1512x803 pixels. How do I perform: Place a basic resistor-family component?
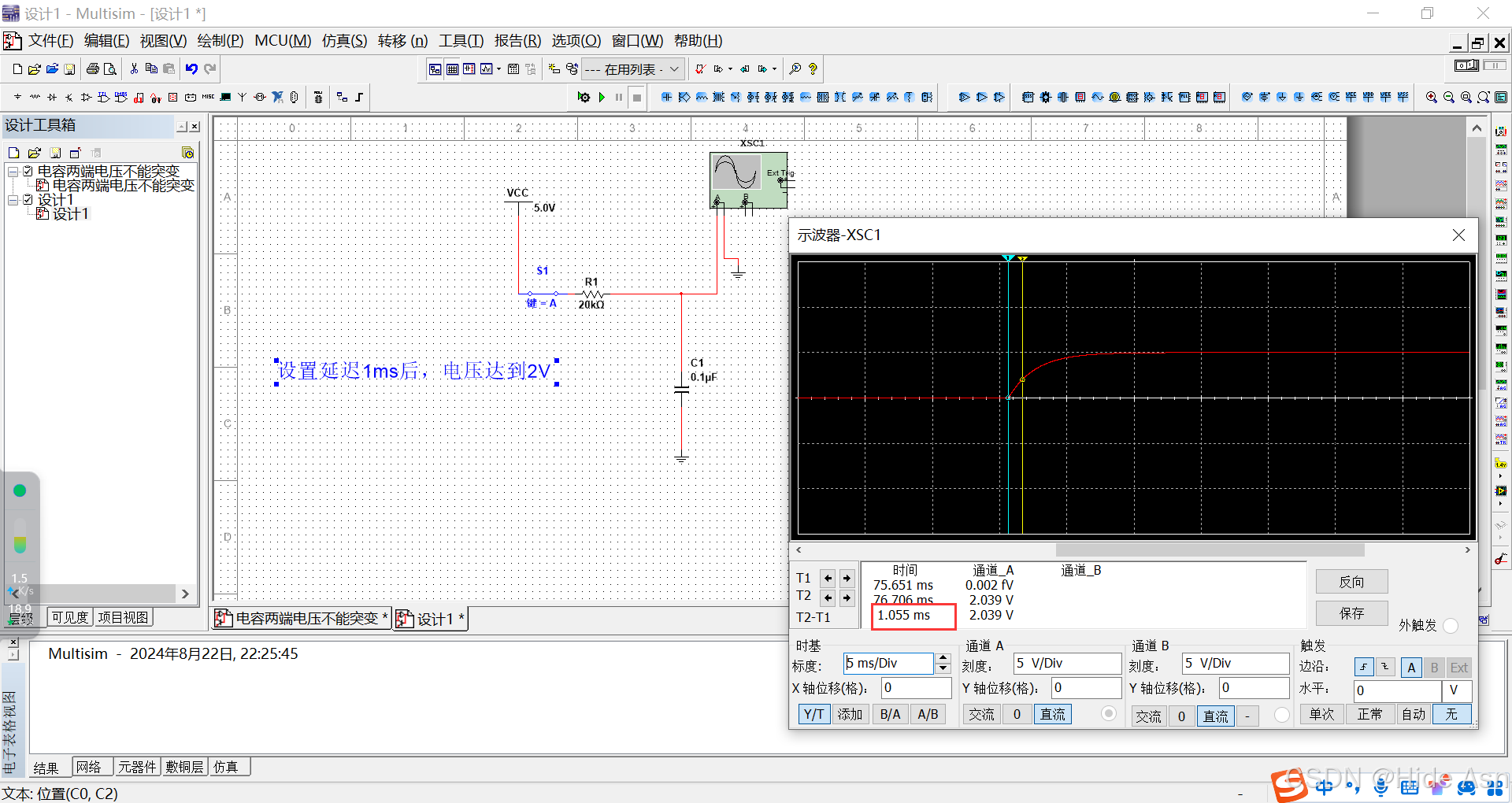click(x=35, y=98)
